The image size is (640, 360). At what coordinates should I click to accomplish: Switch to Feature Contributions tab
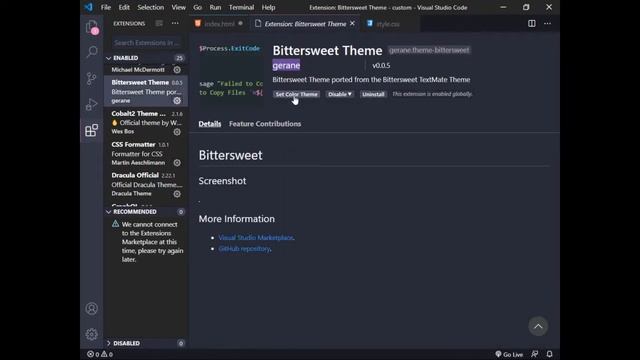[x=265, y=124]
